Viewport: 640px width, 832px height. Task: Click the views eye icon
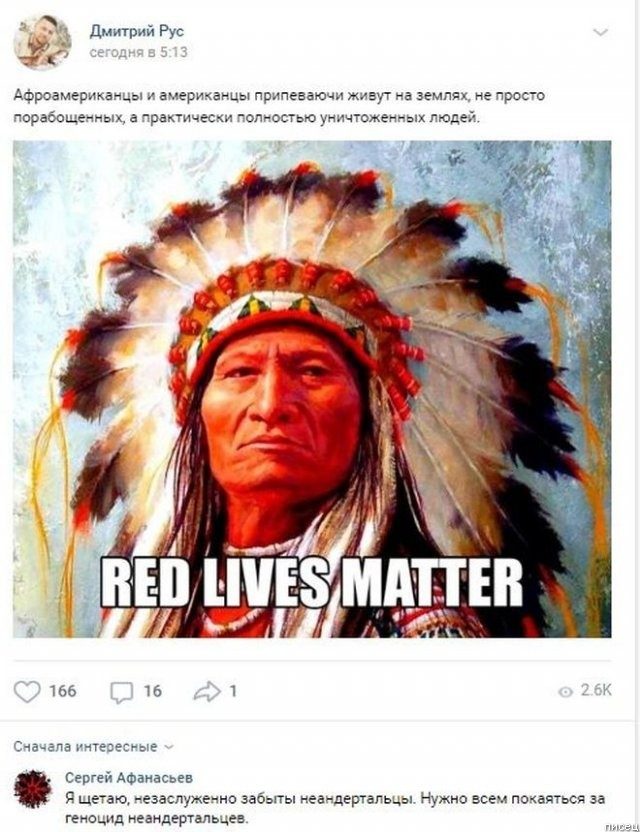(566, 692)
